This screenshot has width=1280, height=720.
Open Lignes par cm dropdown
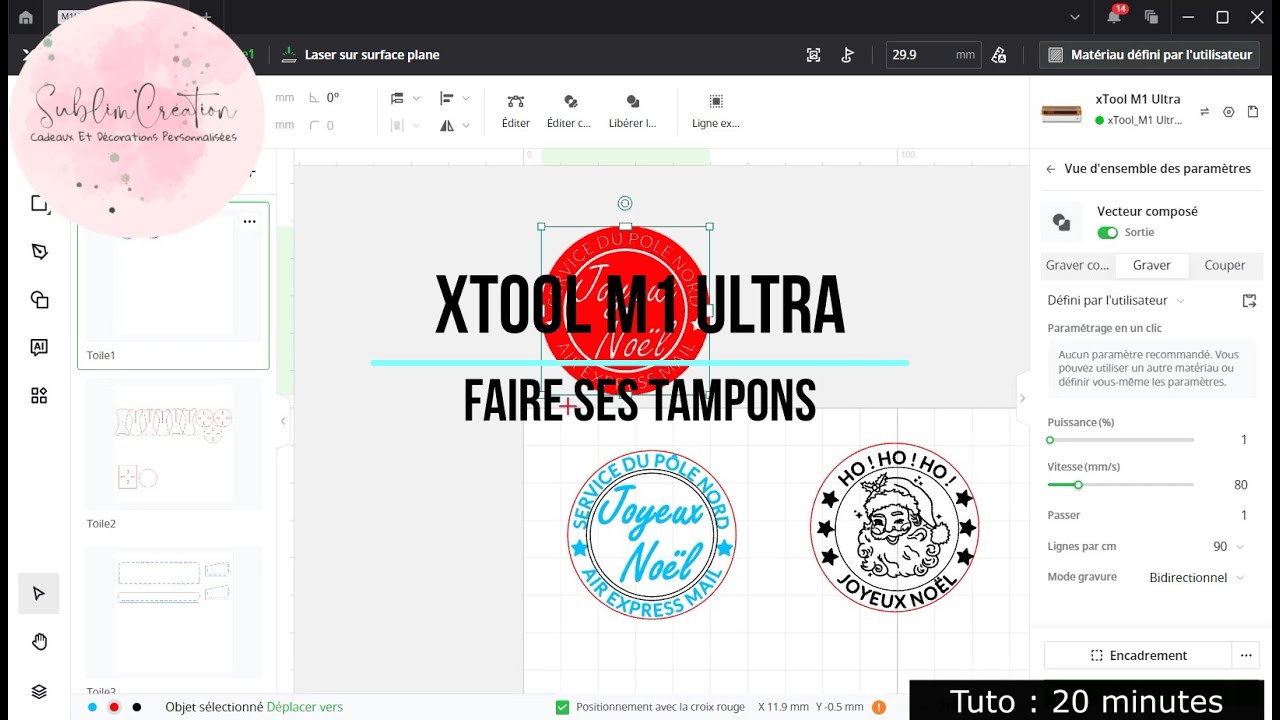point(1229,547)
